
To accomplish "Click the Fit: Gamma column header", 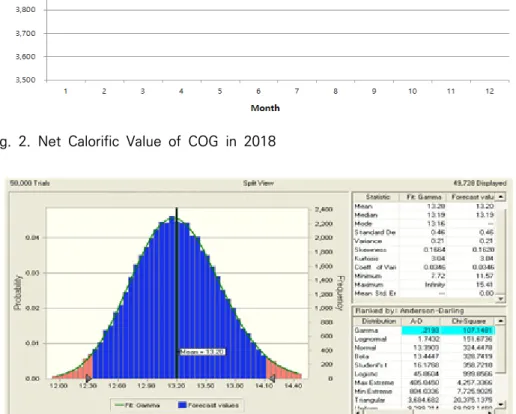I will [423, 197].
